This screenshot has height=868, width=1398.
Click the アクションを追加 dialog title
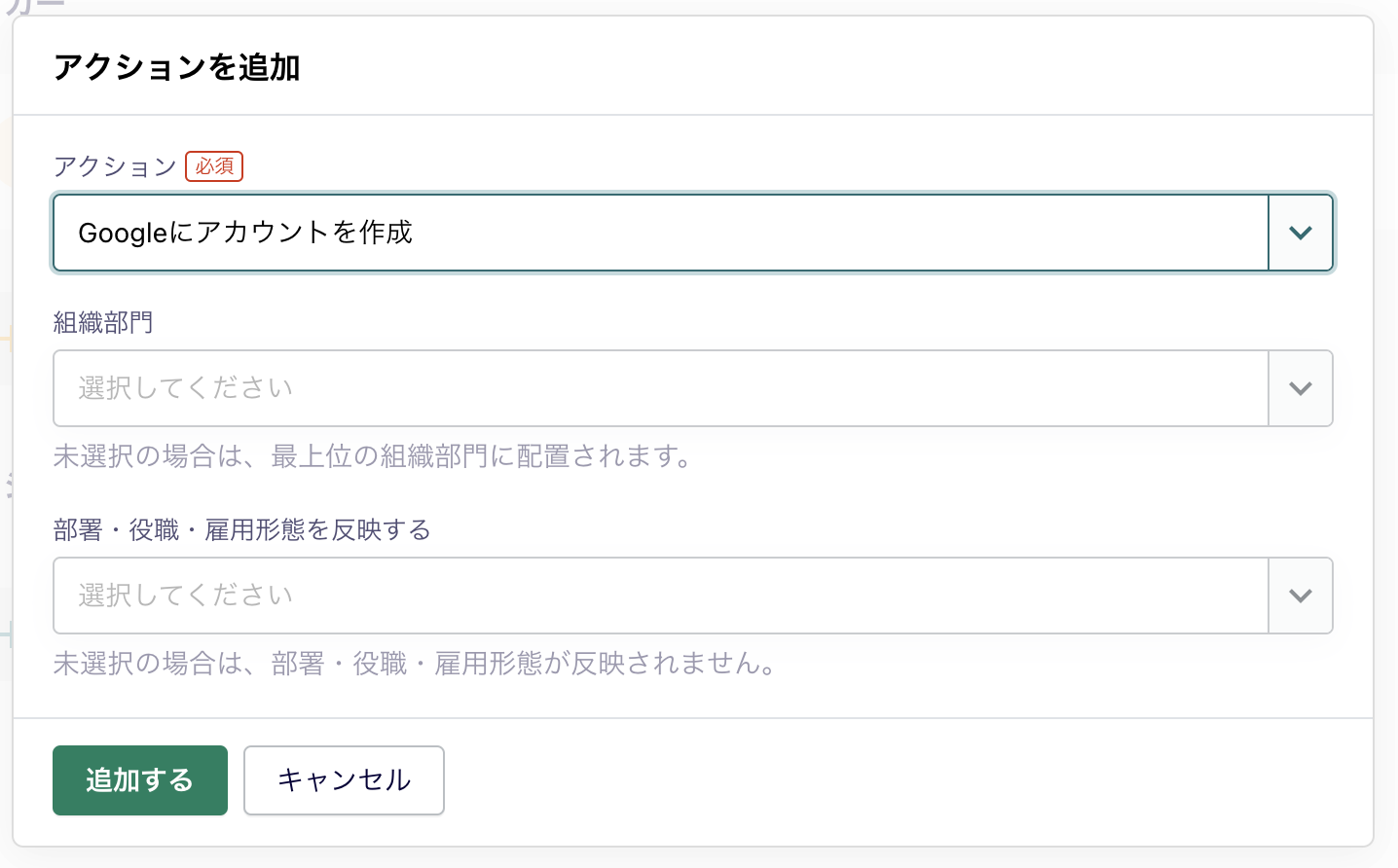click(176, 67)
